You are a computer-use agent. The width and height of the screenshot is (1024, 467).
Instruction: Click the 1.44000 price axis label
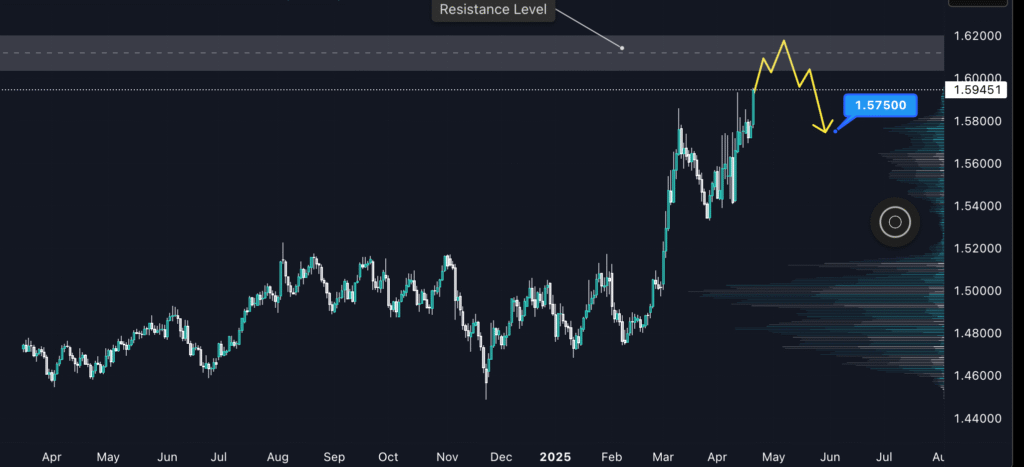tap(977, 418)
